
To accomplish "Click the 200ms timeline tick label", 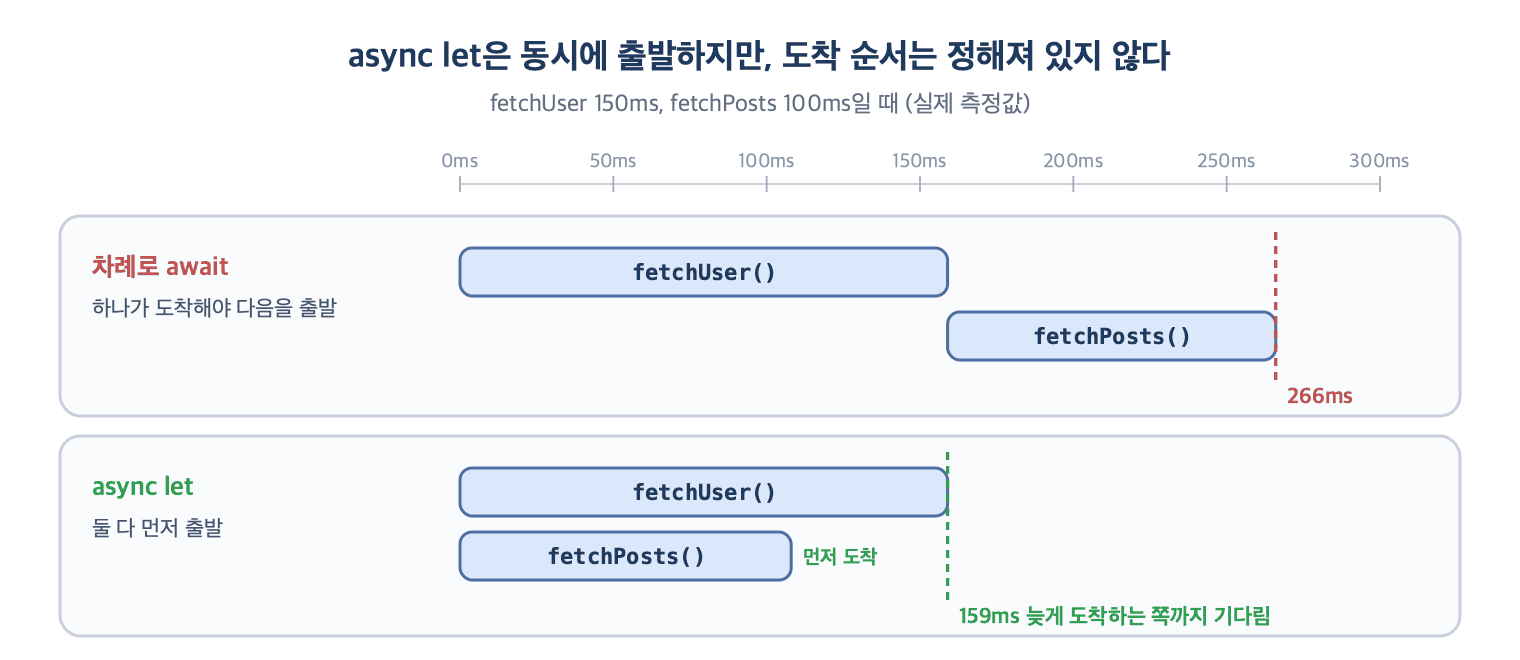I will (x=1073, y=161).
